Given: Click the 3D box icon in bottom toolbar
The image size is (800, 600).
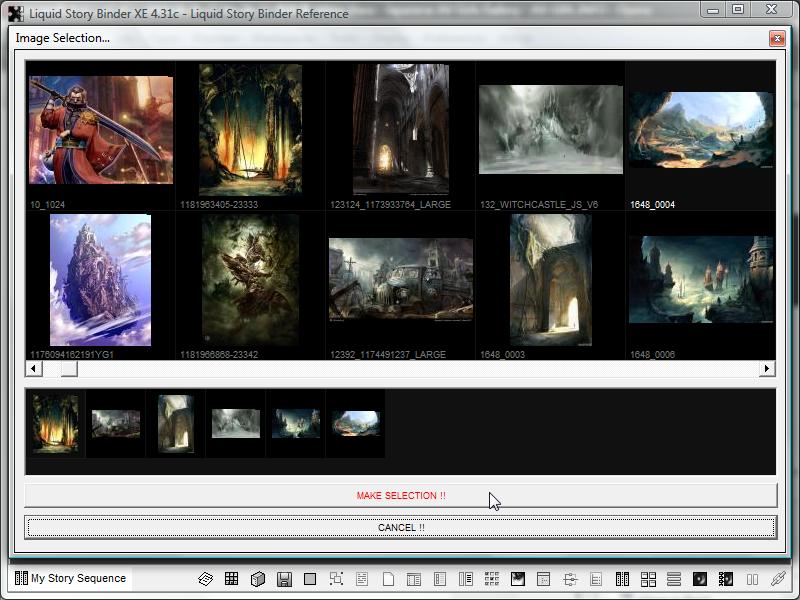Looking at the screenshot, I should [257, 579].
